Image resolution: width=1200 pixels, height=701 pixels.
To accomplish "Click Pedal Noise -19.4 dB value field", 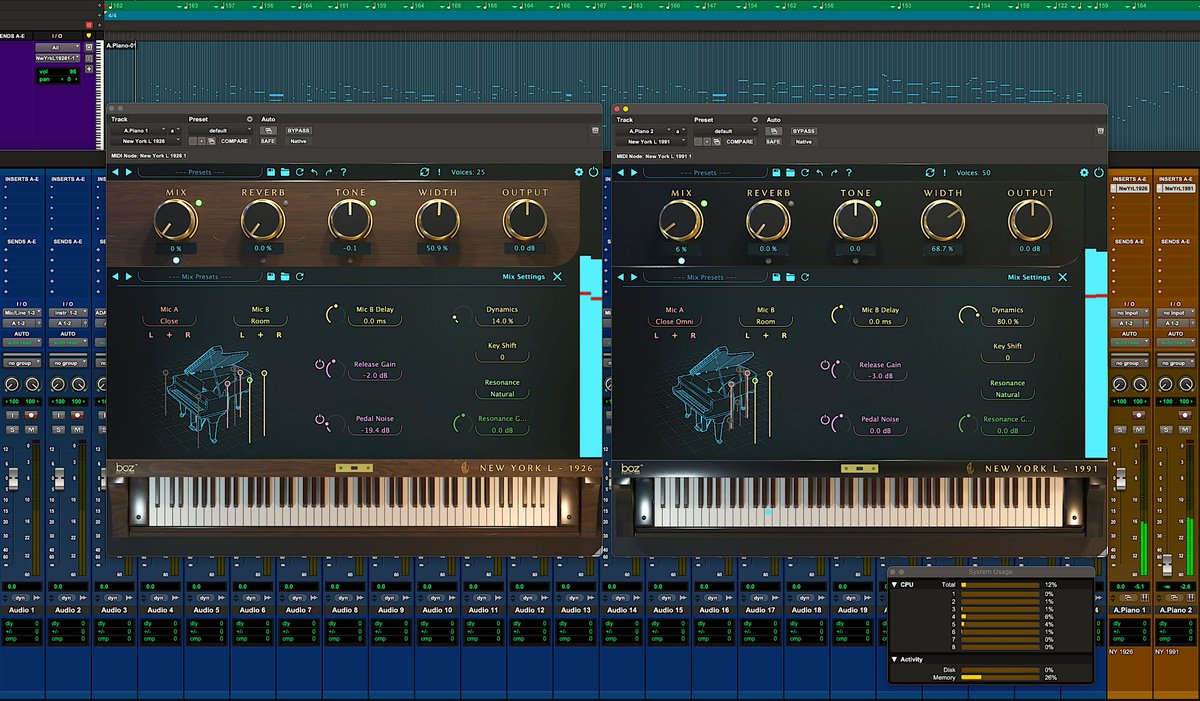I will (x=375, y=430).
